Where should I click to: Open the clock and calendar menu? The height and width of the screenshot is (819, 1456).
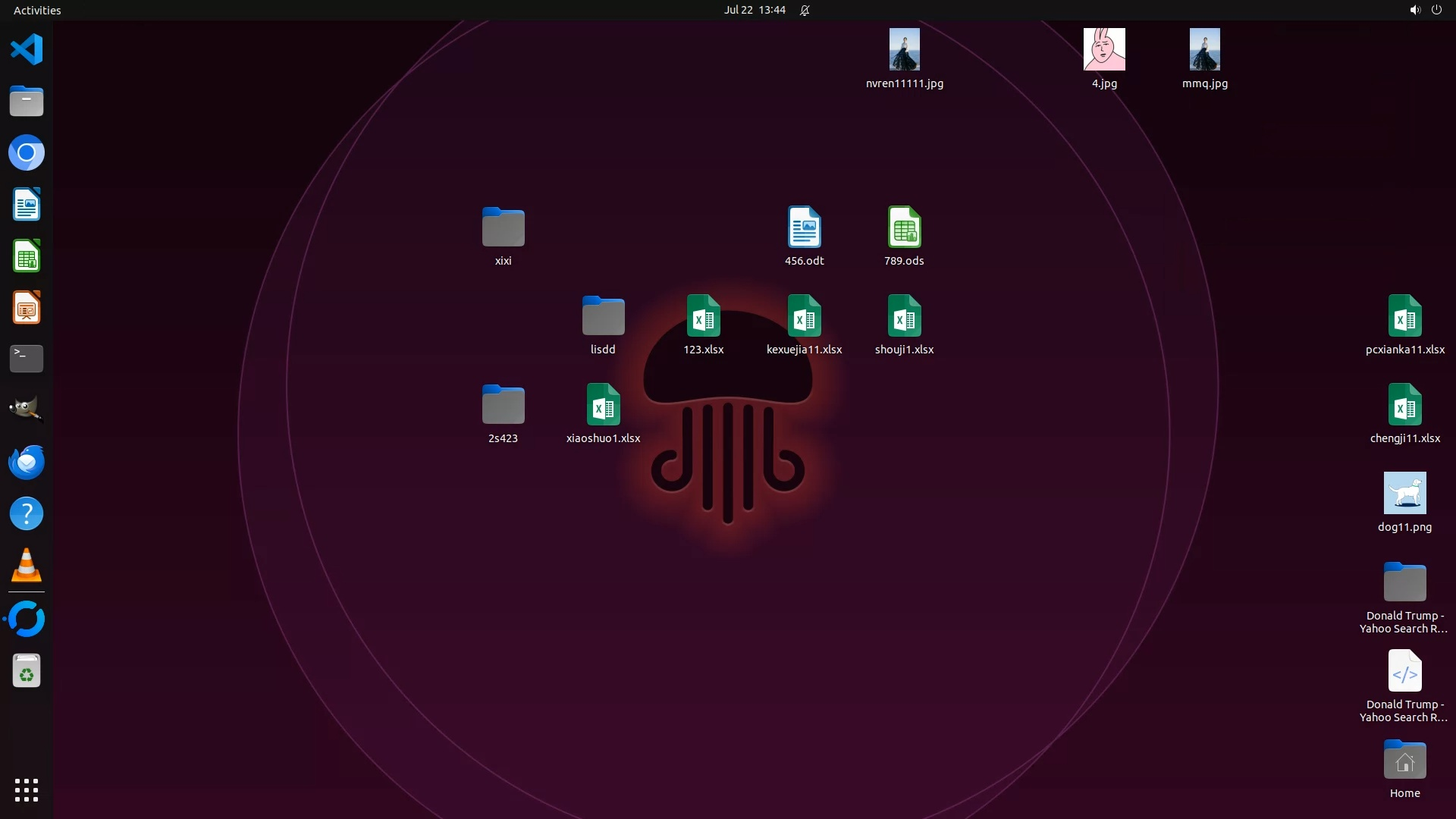754,10
